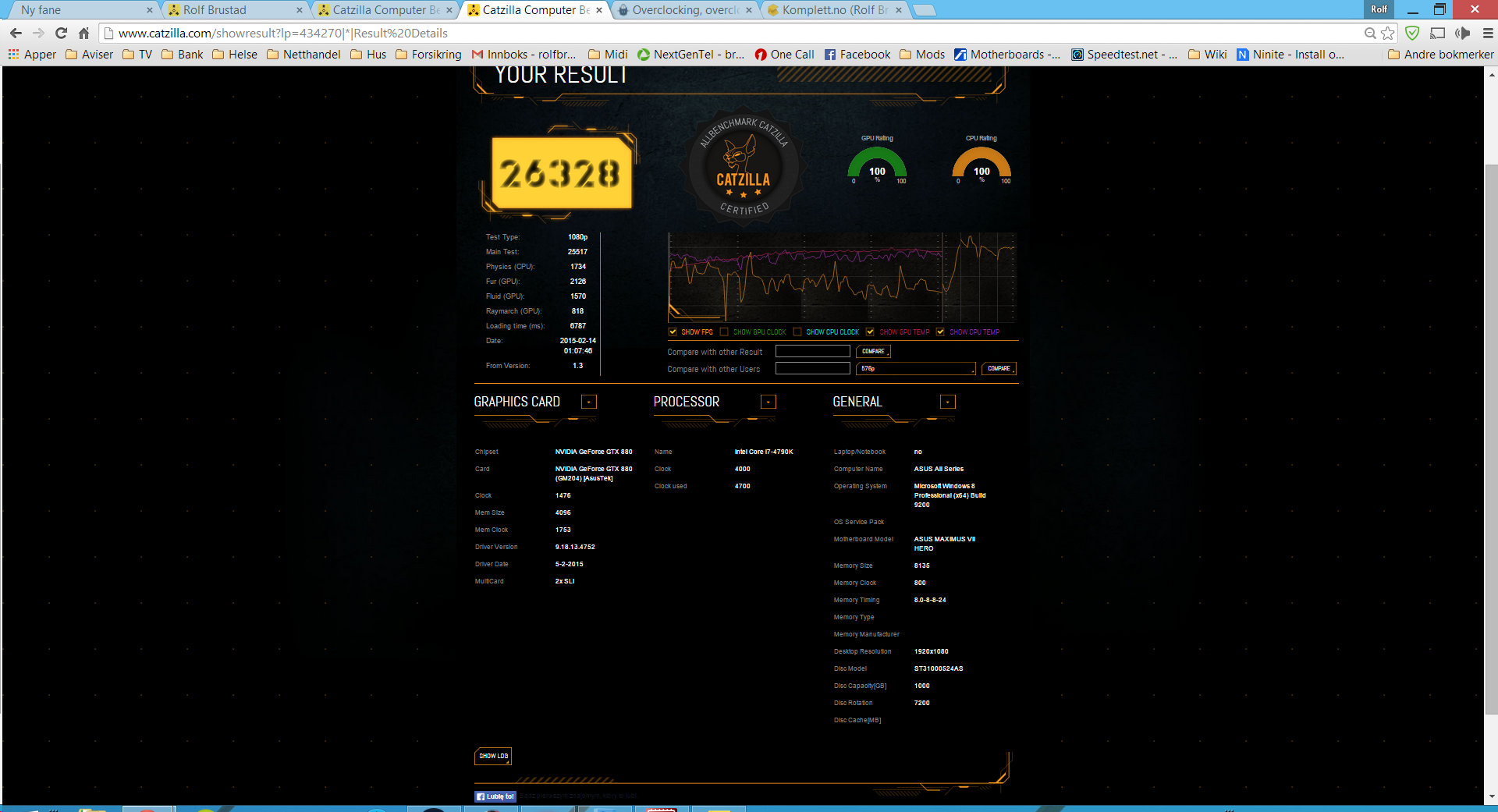Open the TV bookmarks folder
This screenshot has width=1498, height=812.
[x=137, y=55]
